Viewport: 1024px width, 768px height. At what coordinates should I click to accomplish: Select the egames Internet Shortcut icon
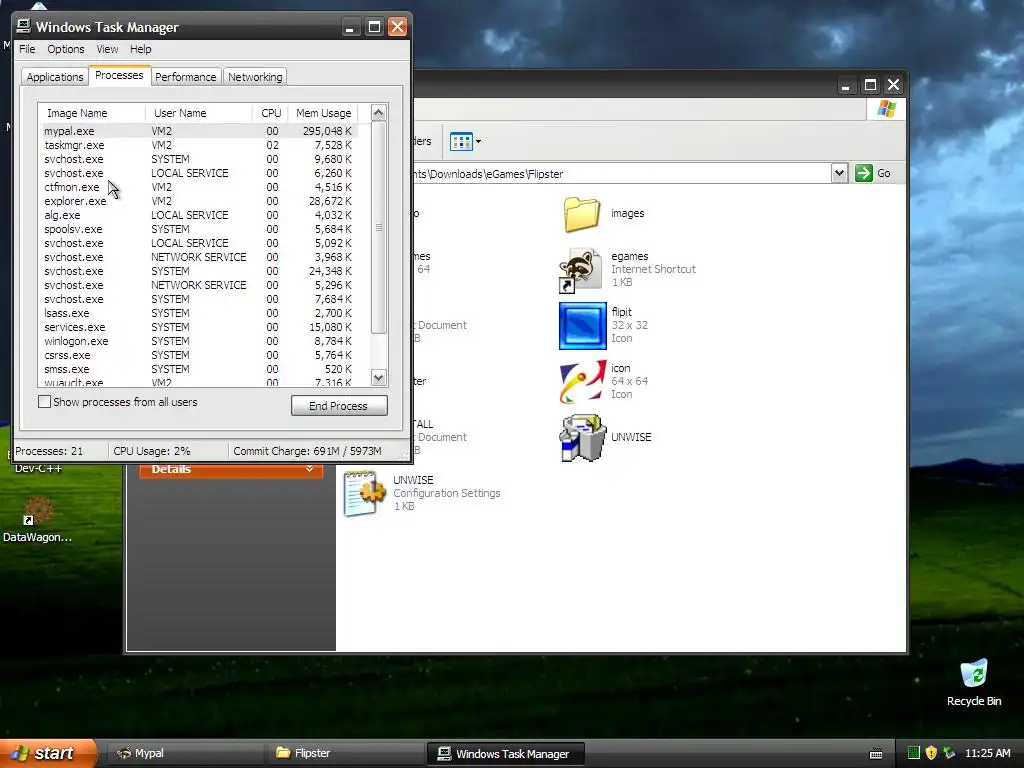click(x=580, y=269)
